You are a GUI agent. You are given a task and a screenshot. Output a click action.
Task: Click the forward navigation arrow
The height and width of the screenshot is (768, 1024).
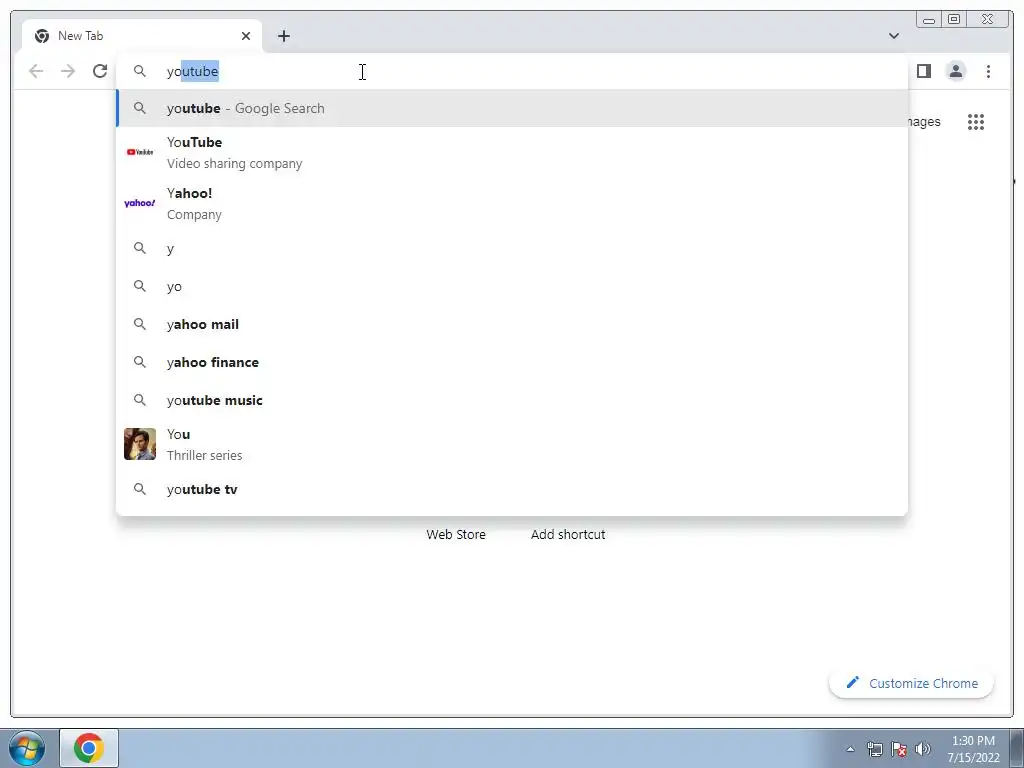[x=68, y=71]
